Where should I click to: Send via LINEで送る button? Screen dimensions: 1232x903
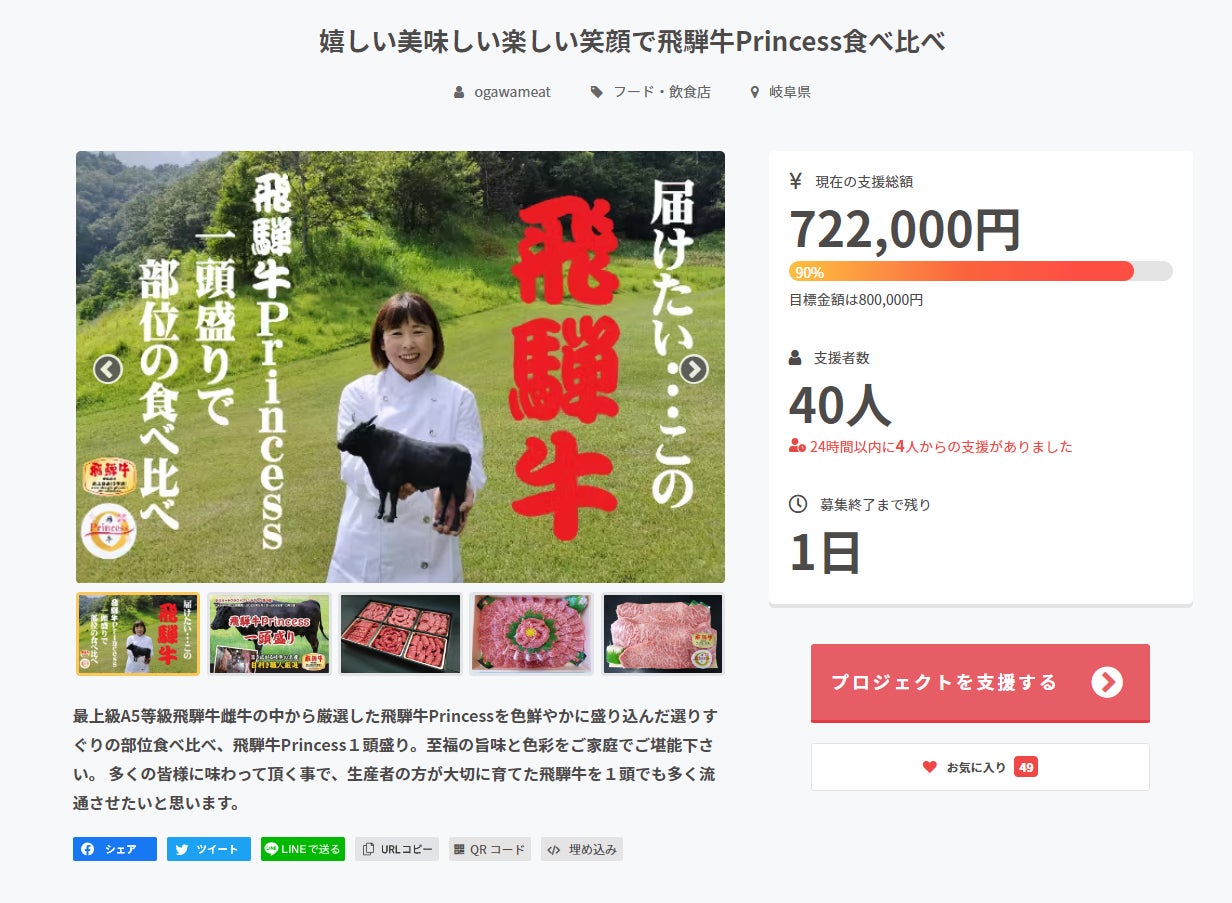pos(303,849)
